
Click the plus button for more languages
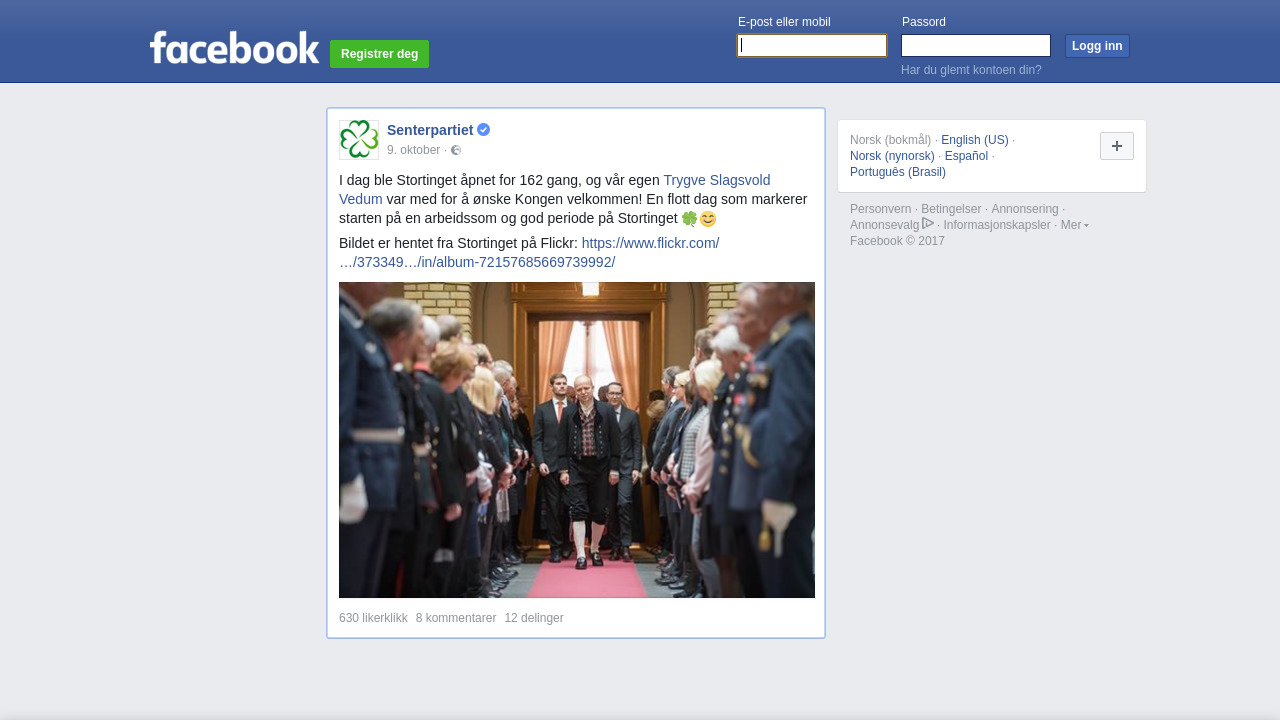1117,146
